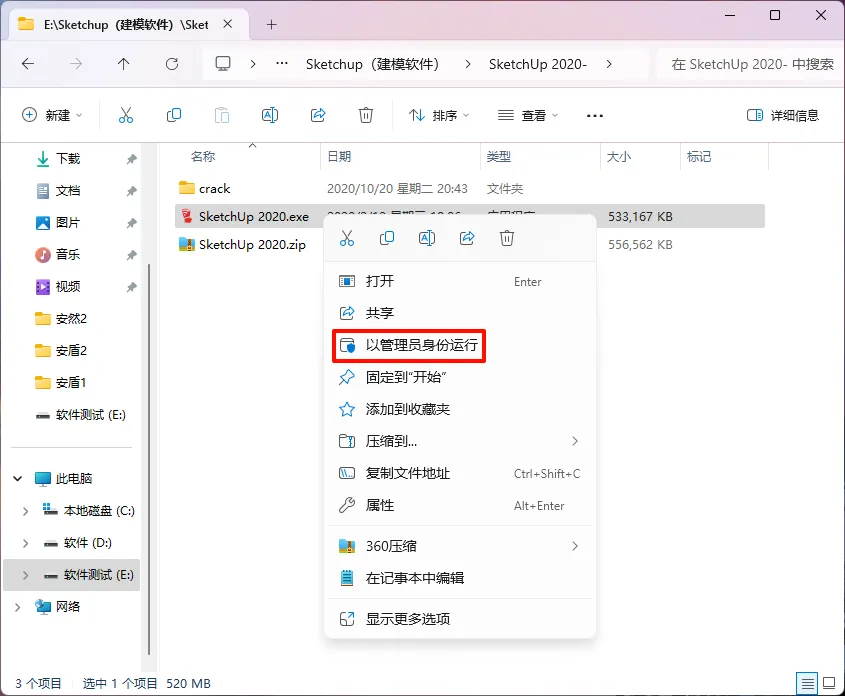The image size is (845, 696).
Task: Switch to large thumbnails view in status bar
Action: [829, 684]
